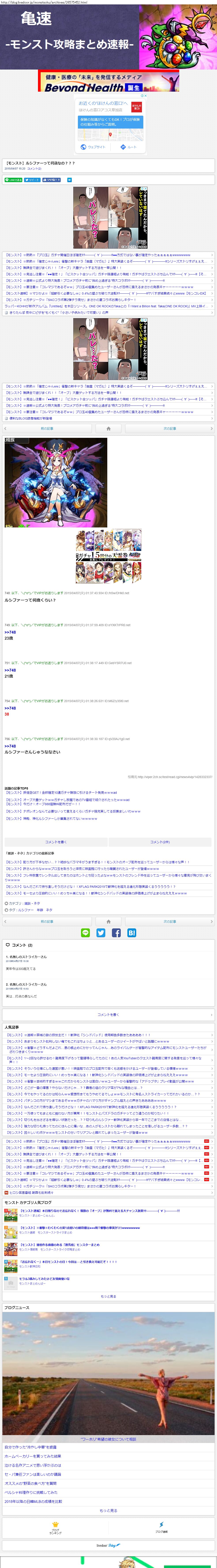This screenshot has width=217, height=1568.
Task: Go to 次の記事 in the lower navigation
Action: point(170,921)
